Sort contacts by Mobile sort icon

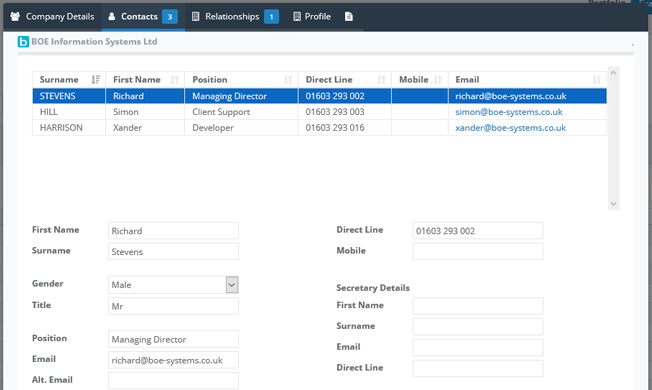(x=438, y=79)
